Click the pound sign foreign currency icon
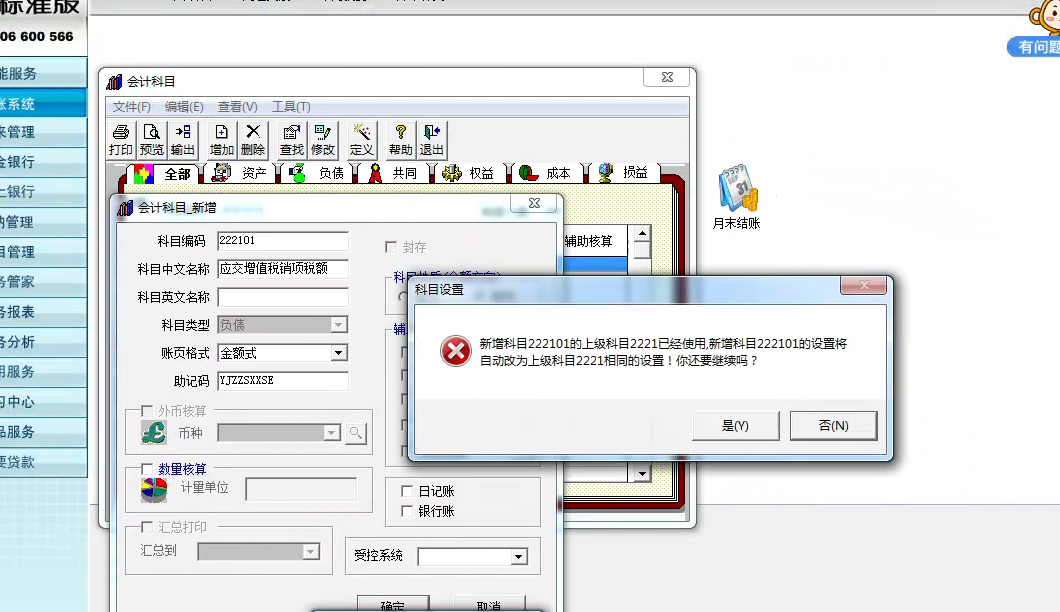The width and height of the screenshot is (1060, 612). click(x=154, y=432)
